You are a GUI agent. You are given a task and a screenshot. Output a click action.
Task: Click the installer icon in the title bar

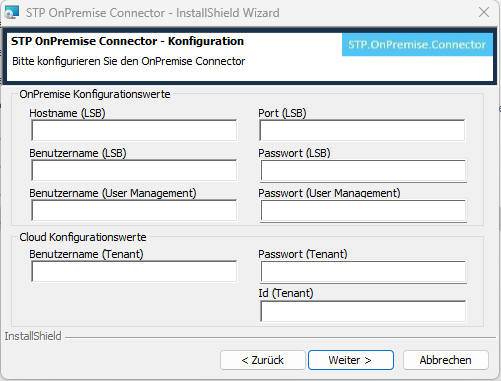(12, 12)
